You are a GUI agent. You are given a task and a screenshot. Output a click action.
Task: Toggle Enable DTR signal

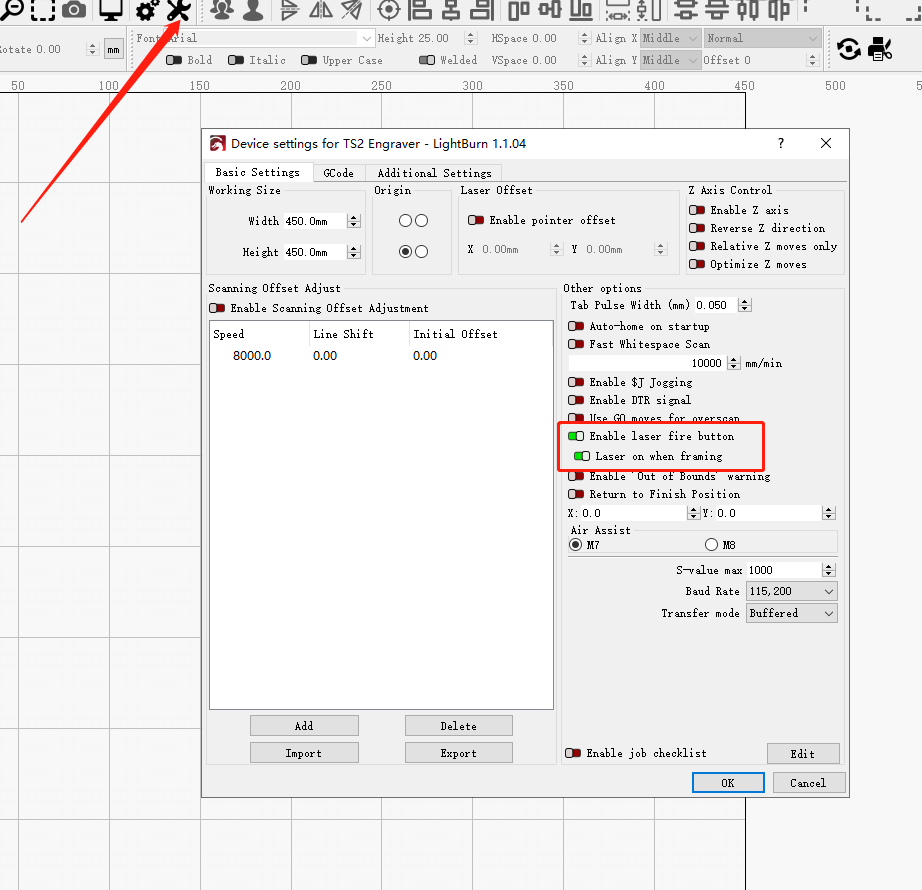point(576,400)
